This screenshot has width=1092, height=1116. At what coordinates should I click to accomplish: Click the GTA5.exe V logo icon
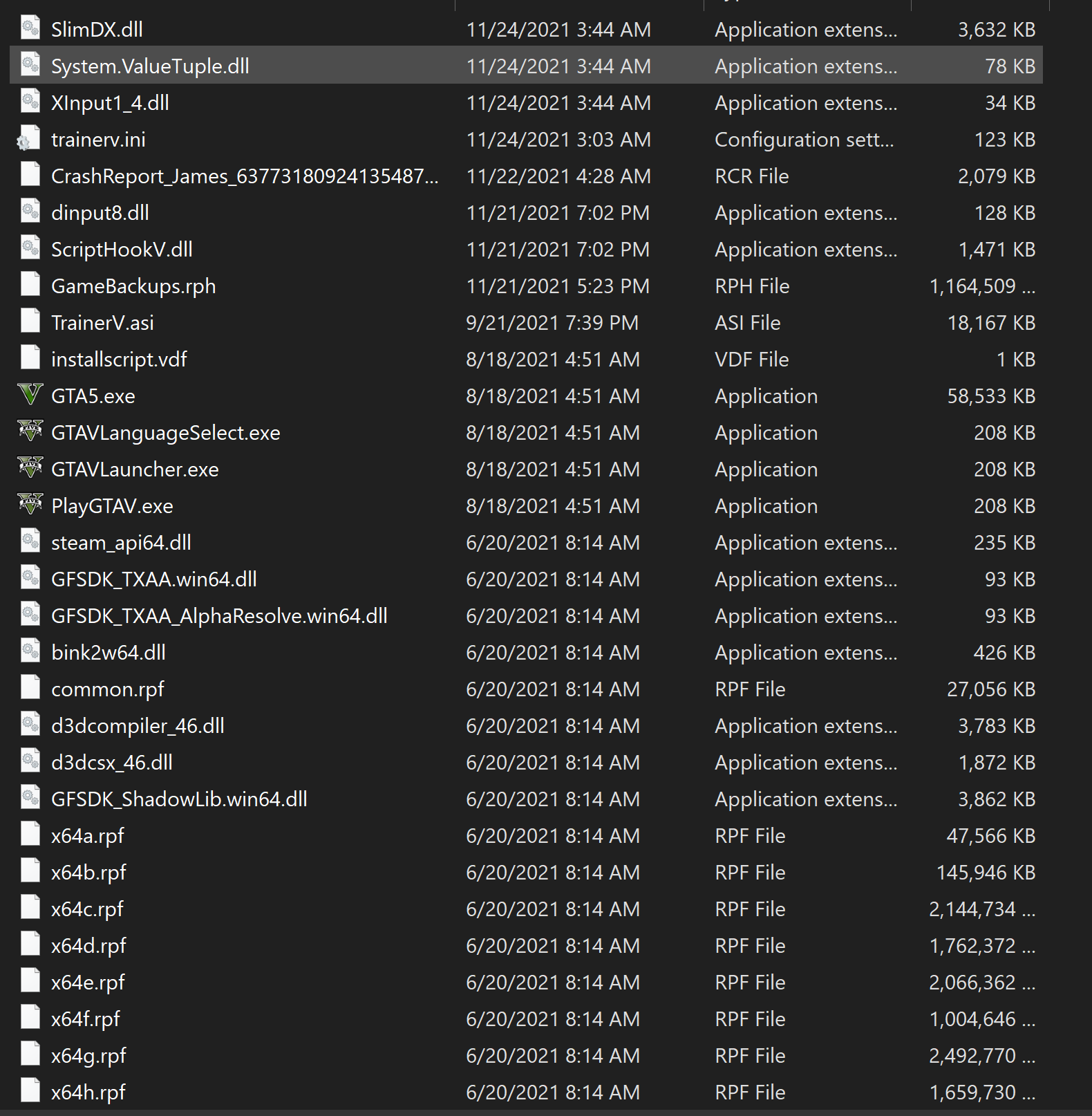click(x=30, y=396)
